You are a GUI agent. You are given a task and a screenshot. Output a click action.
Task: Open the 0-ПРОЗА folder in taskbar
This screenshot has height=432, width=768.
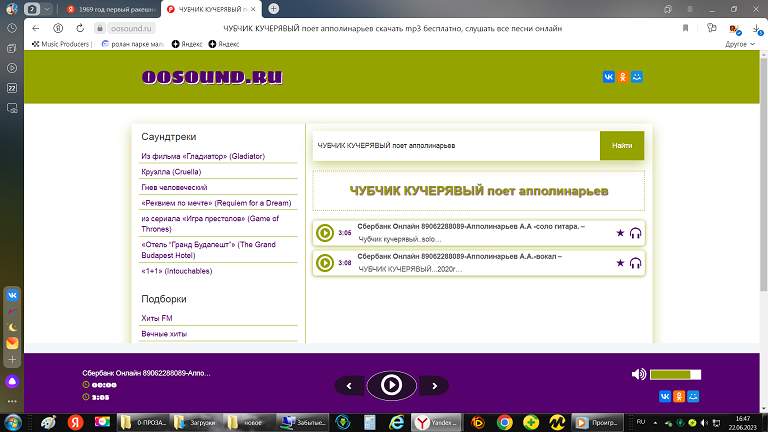(x=144, y=422)
